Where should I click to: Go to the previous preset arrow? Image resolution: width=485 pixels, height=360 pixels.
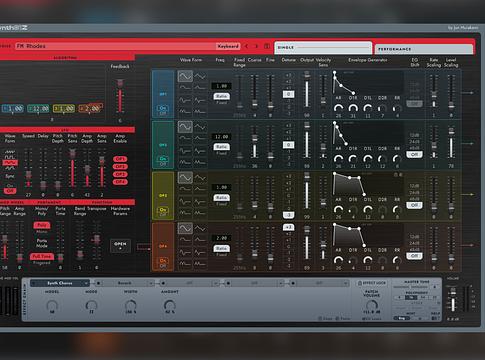point(246,46)
